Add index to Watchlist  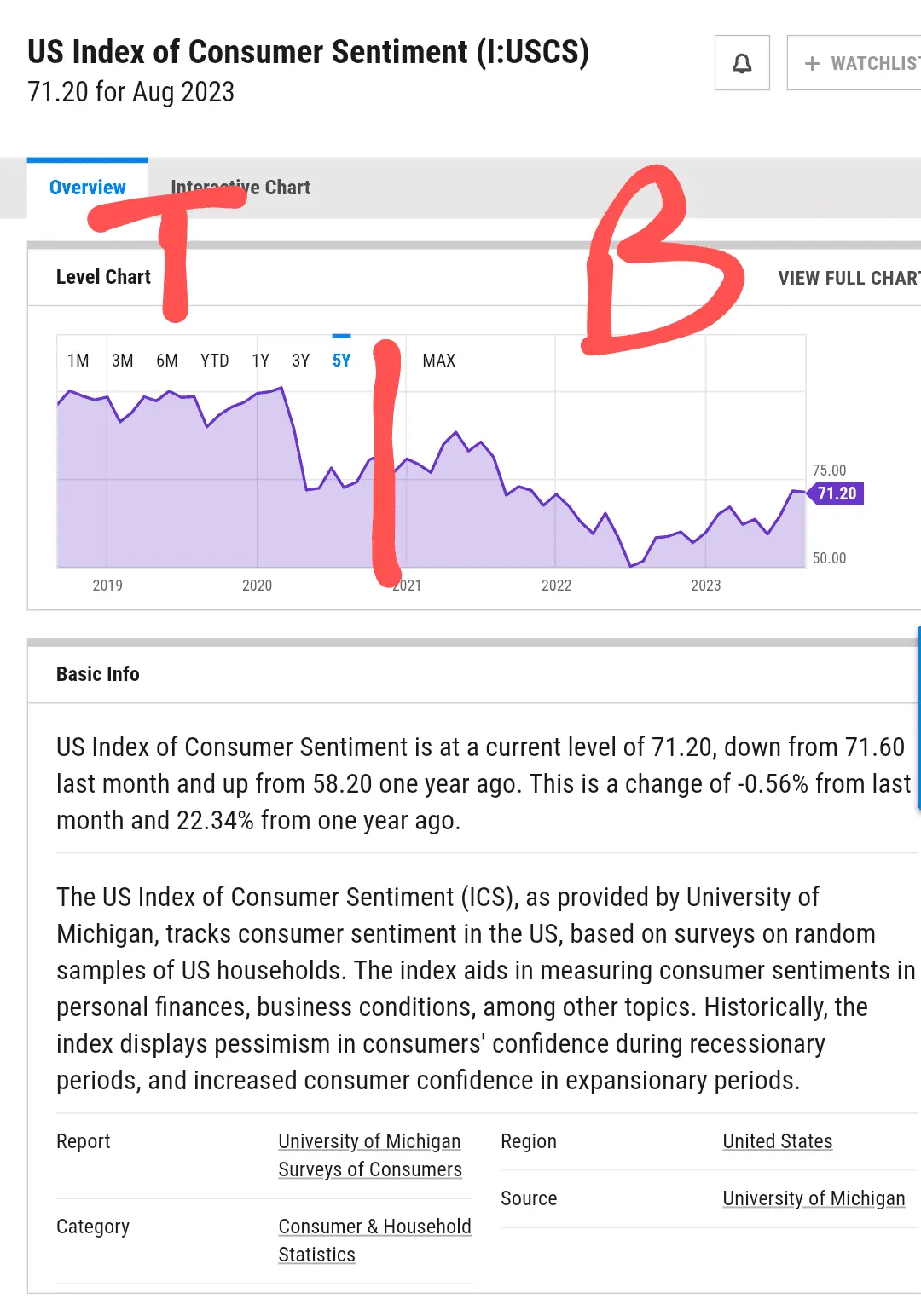pyautogui.click(x=861, y=63)
